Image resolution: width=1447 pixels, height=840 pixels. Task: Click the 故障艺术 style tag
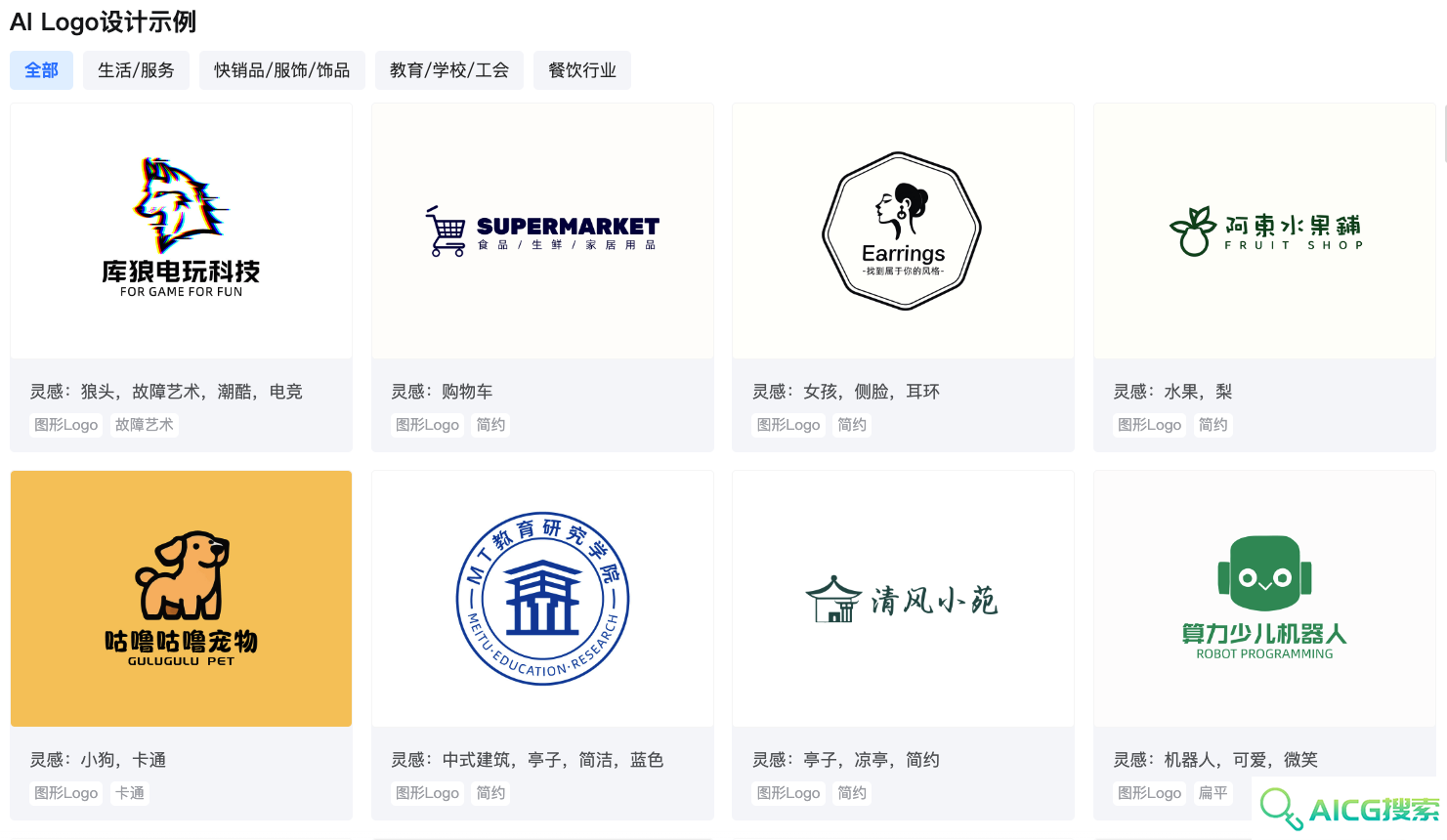pyautogui.click(x=145, y=425)
